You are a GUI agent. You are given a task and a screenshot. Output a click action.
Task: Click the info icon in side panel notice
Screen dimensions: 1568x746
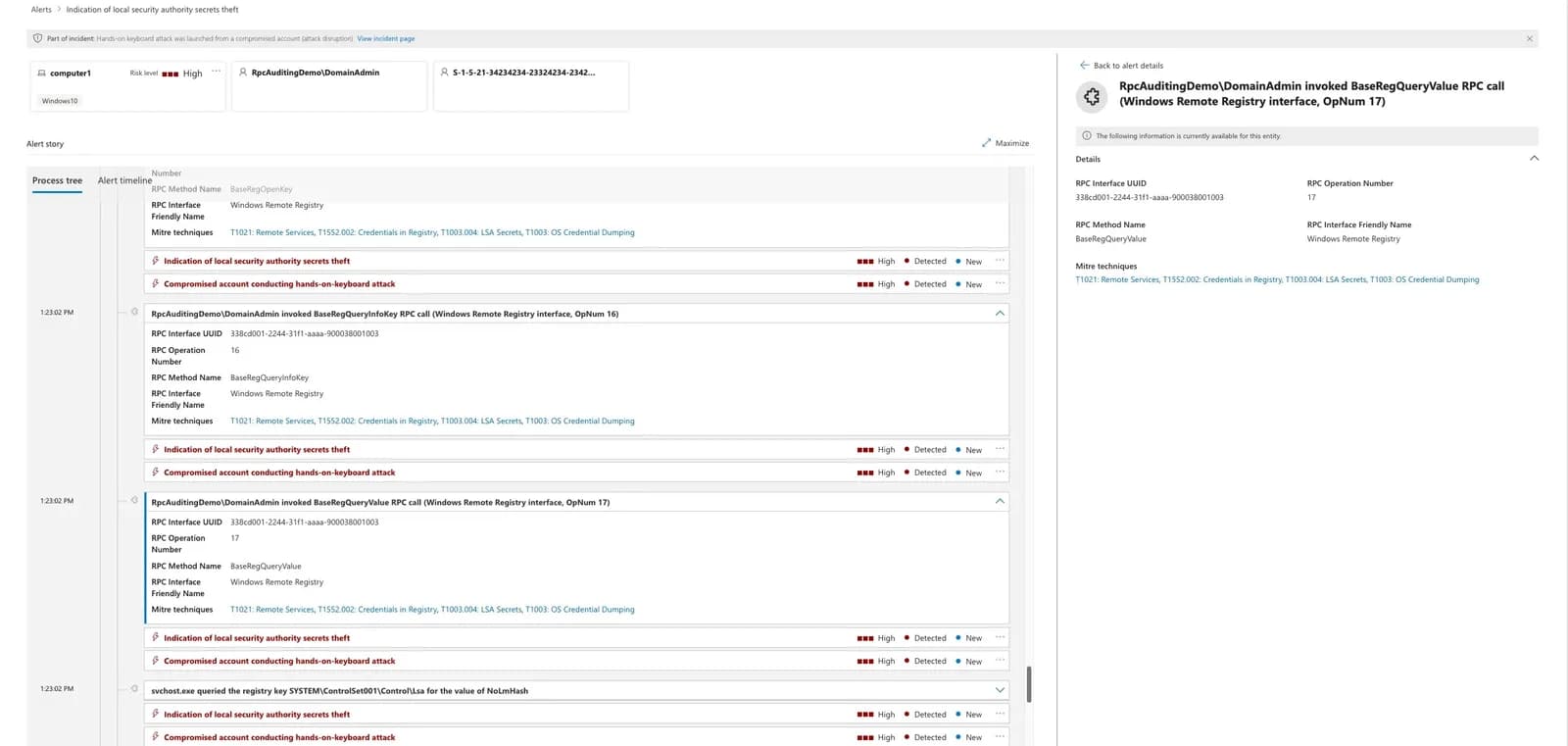[x=1086, y=136]
